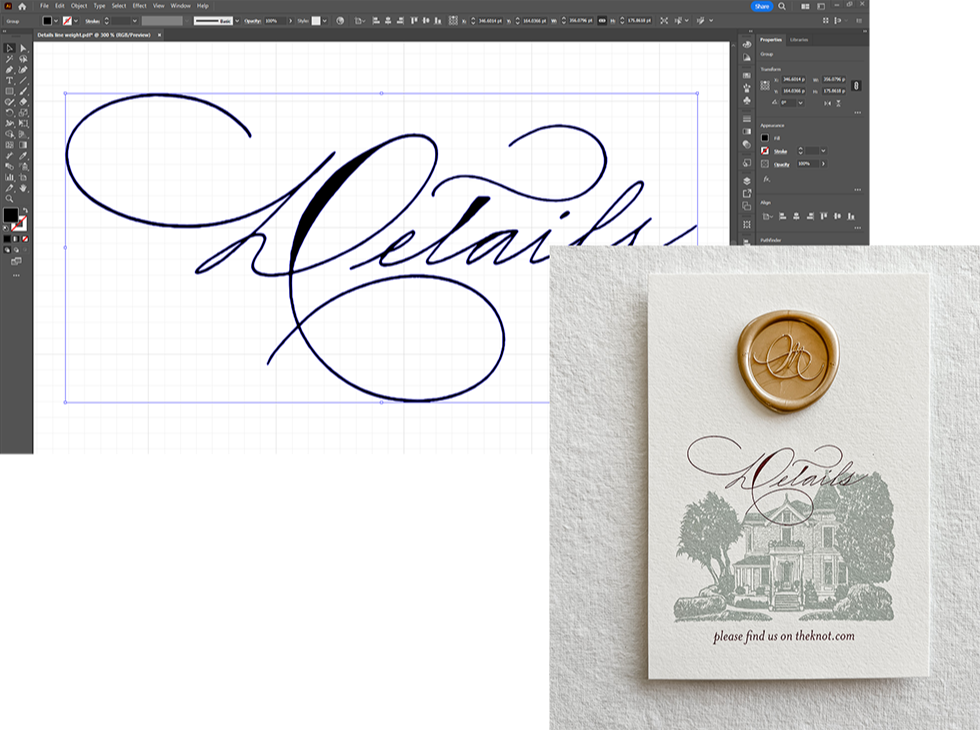Click the Search magnifier icon
Image resolution: width=980 pixels, height=731 pixels.
point(782,6)
